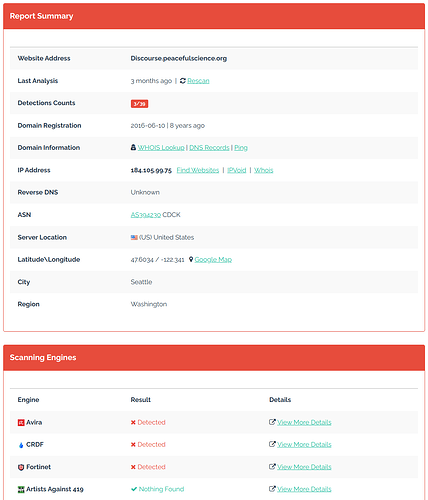Click the Artists Against 419 icon
Image resolution: width=428 pixels, height=500 pixels.
click(21, 489)
